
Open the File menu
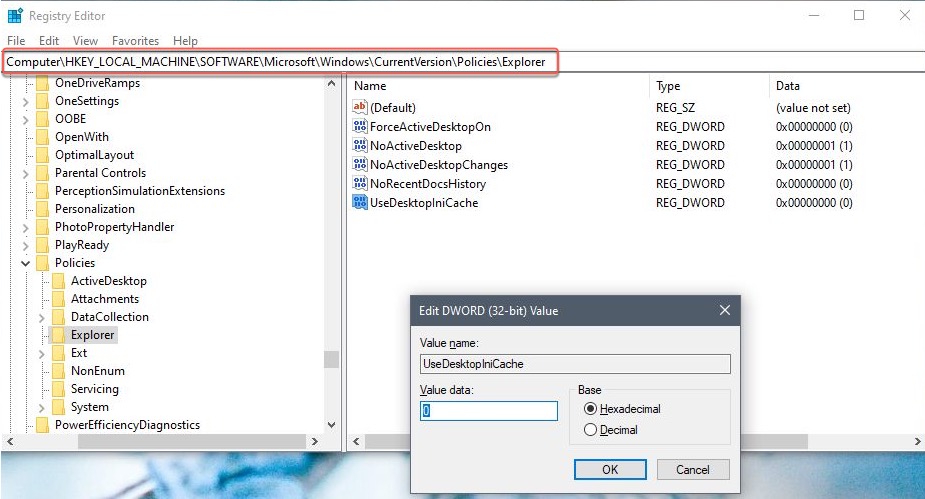[16, 41]
